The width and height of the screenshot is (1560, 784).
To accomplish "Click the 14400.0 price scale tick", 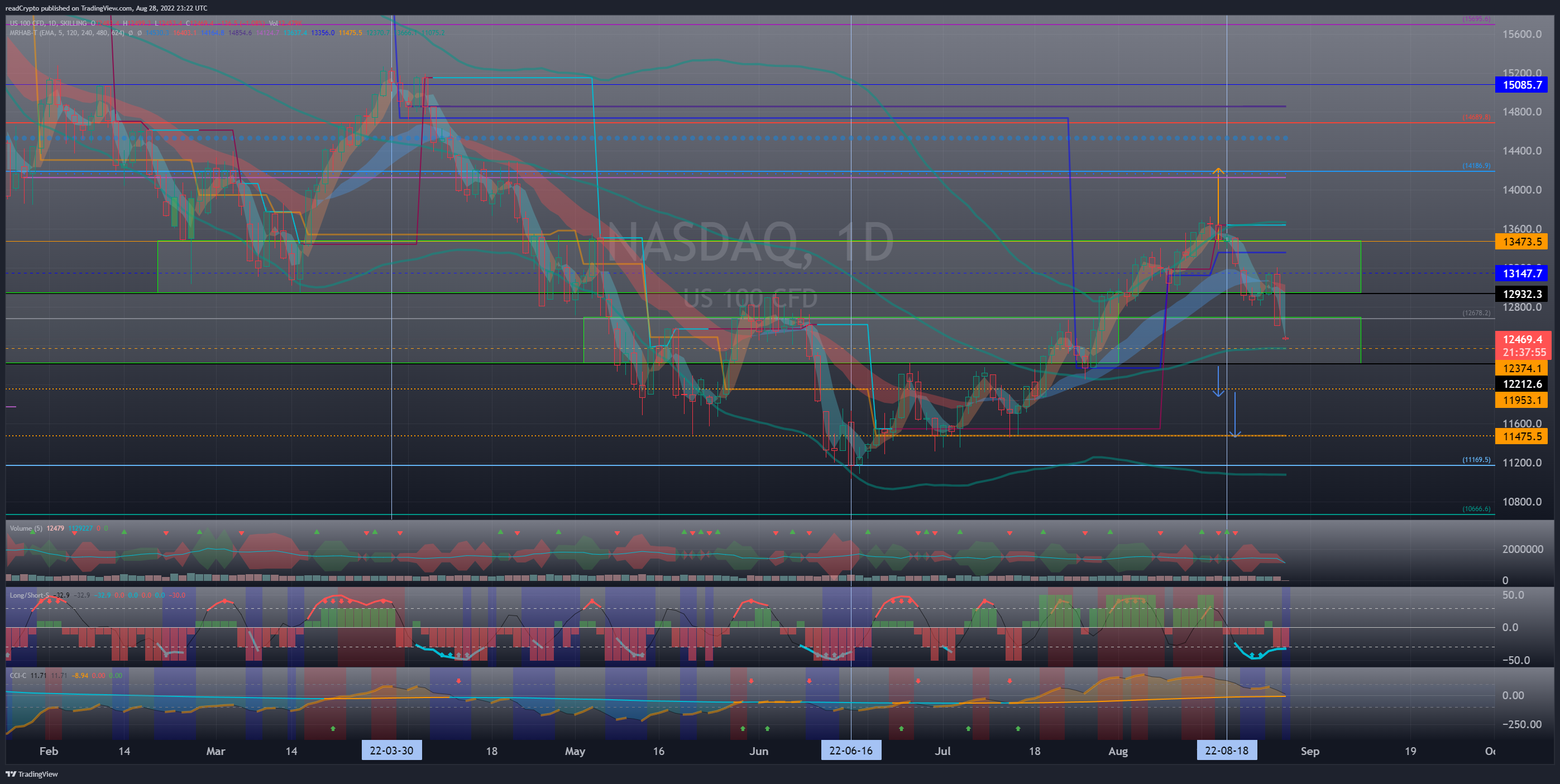I will click(x=1522, y=151).
